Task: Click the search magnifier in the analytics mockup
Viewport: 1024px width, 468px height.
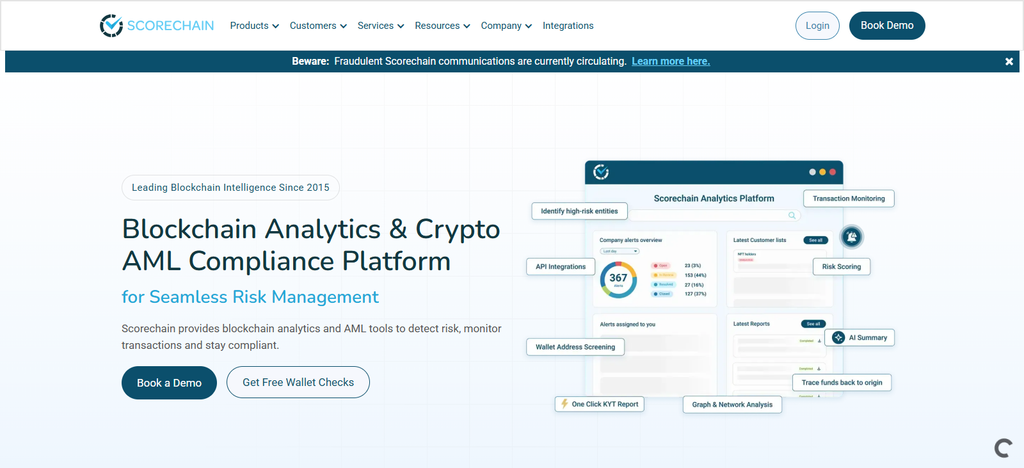Action: click(792, 215)
